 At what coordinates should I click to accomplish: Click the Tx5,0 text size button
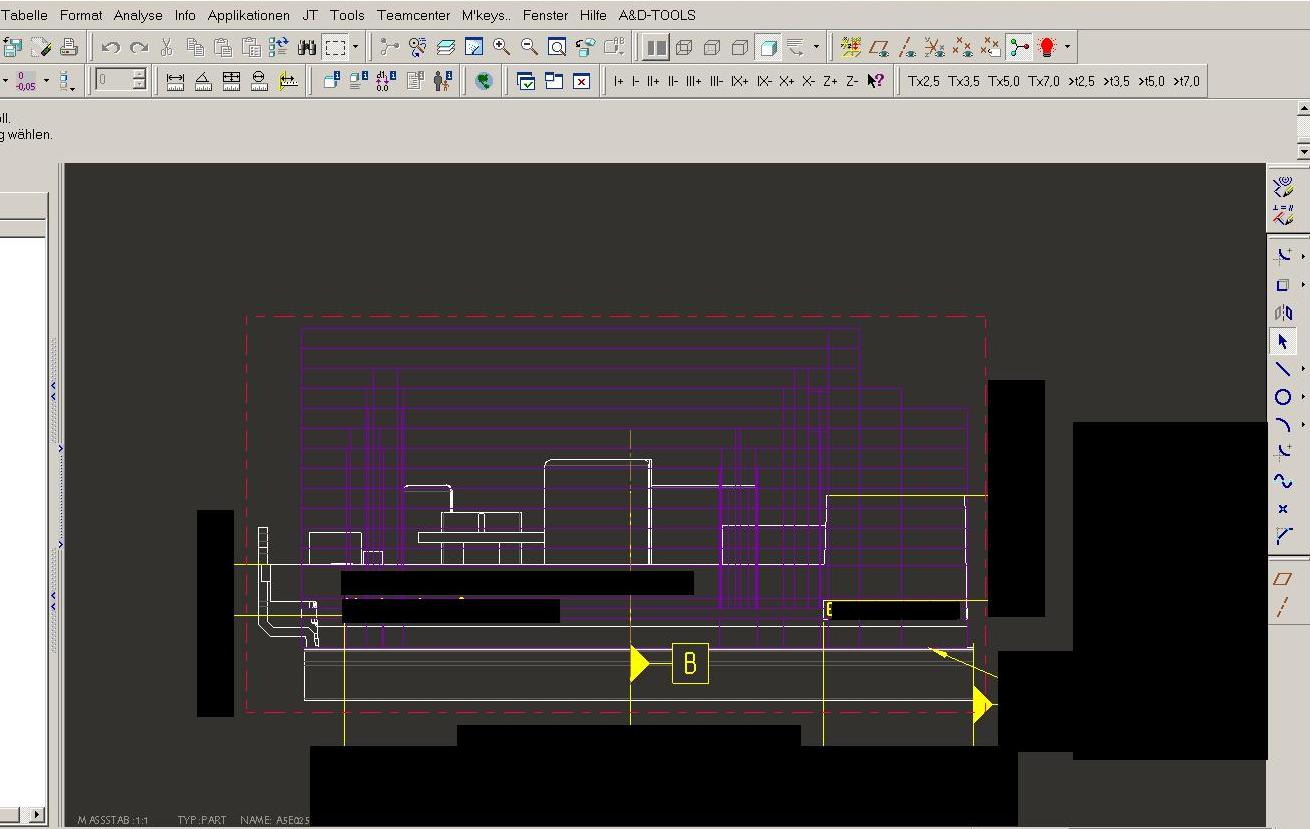pyautogui.click(x=1003, y=81)
